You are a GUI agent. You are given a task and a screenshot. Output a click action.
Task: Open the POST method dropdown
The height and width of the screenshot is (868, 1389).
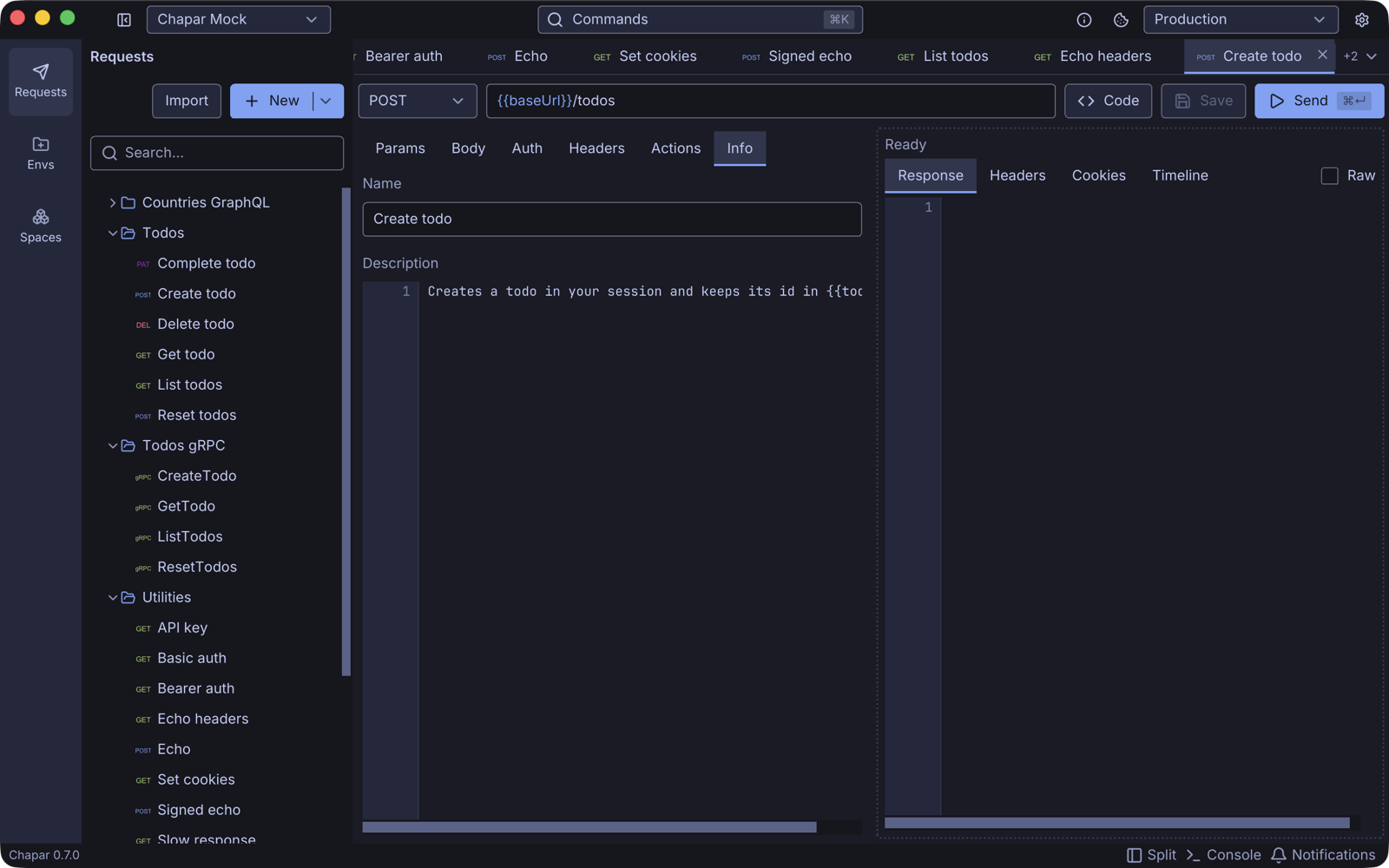point(417,101)
